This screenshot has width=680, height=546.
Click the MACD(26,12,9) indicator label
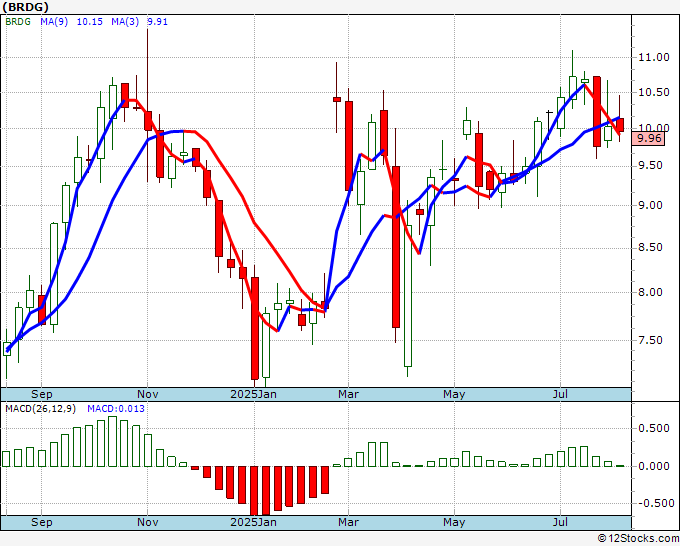coord(41,409)
